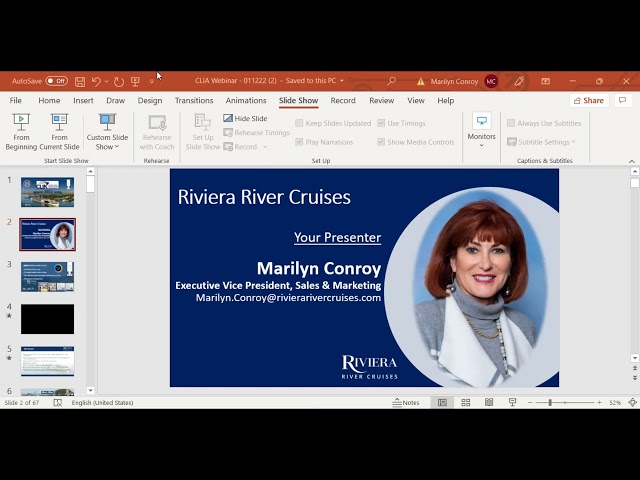The height and width of the screenshot is (480, 640).
Task: Open the MC account avatar
Action: (491, 81)
